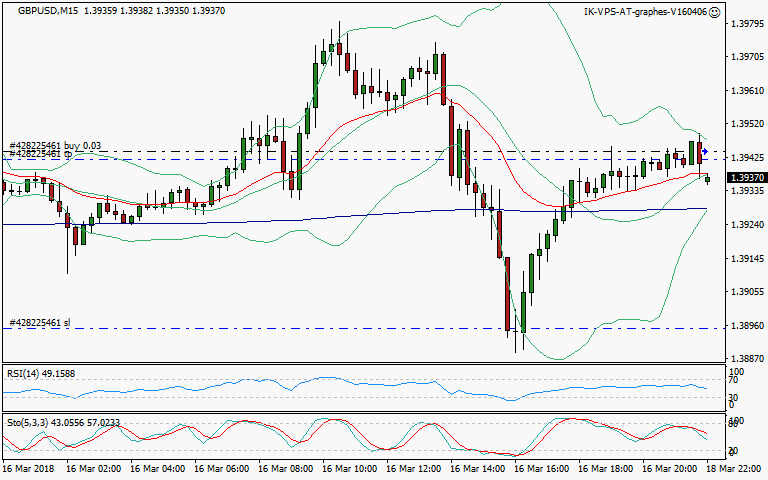Click price axis value 1.39425
The height and width of the screenshot is (480, 768).
pyautogui.click(x=747, y=158)
